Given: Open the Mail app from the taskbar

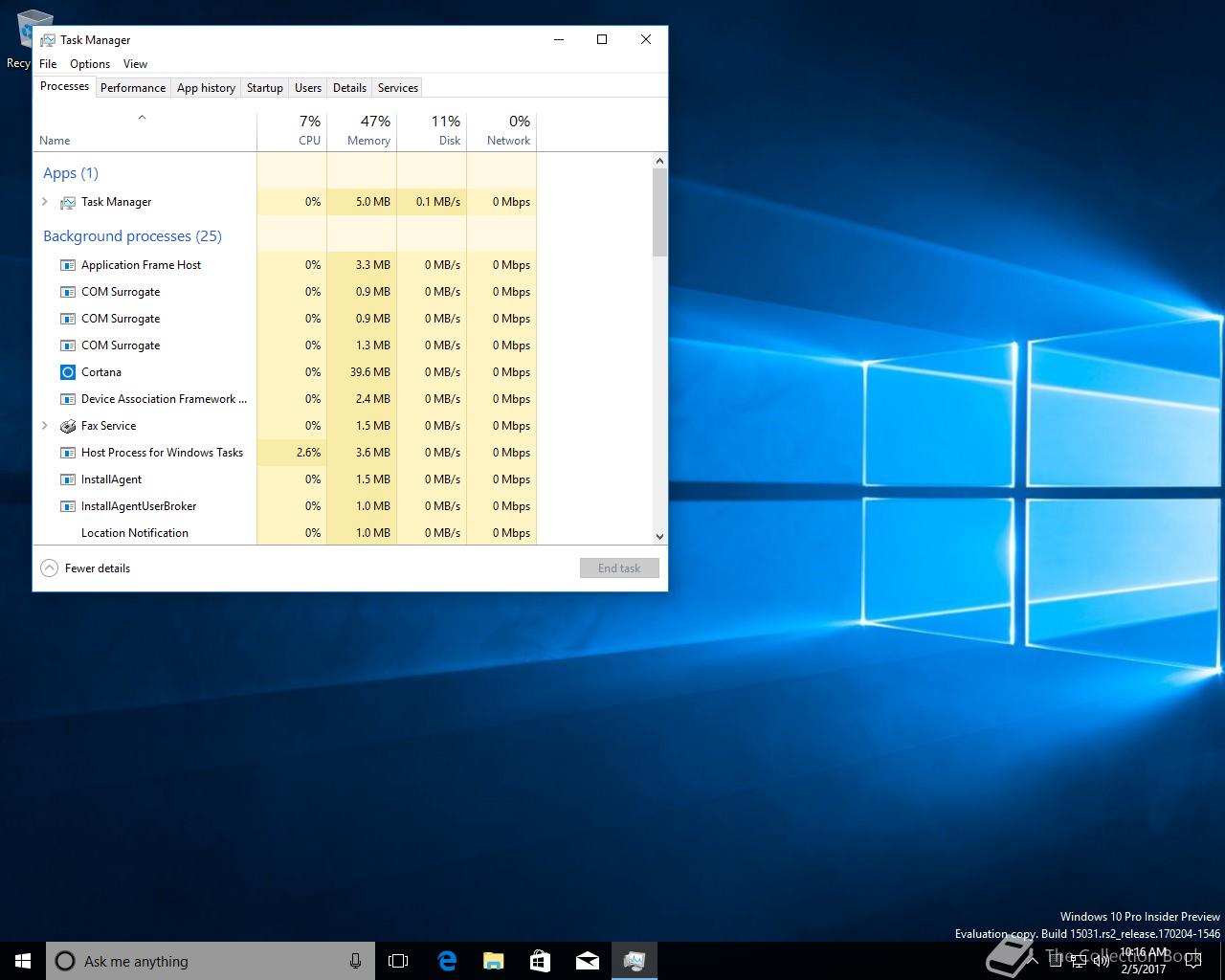Looking at the screenshot, I should click(x=587, y=961).
